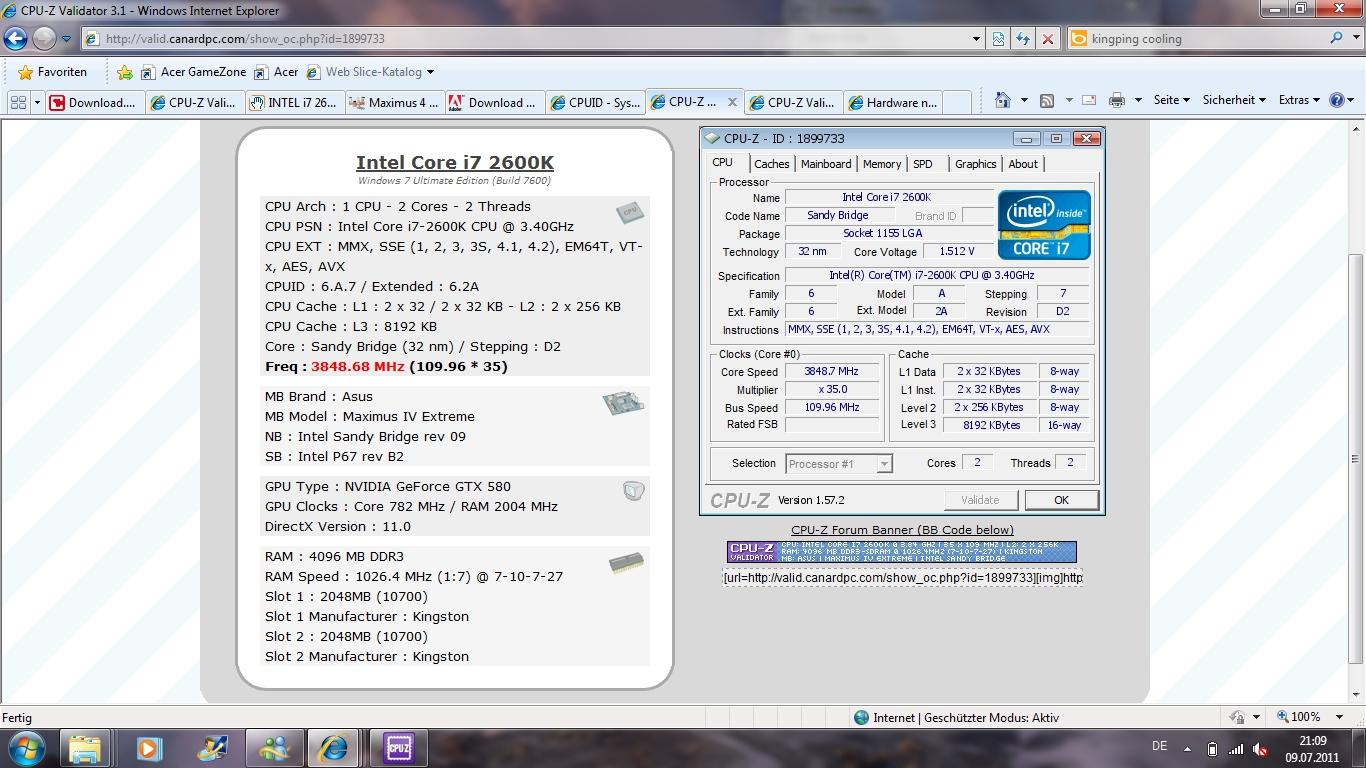Expand the address bar history dropdown
The width and height of the screenshot is (1366, 768).
coord(976,39)
